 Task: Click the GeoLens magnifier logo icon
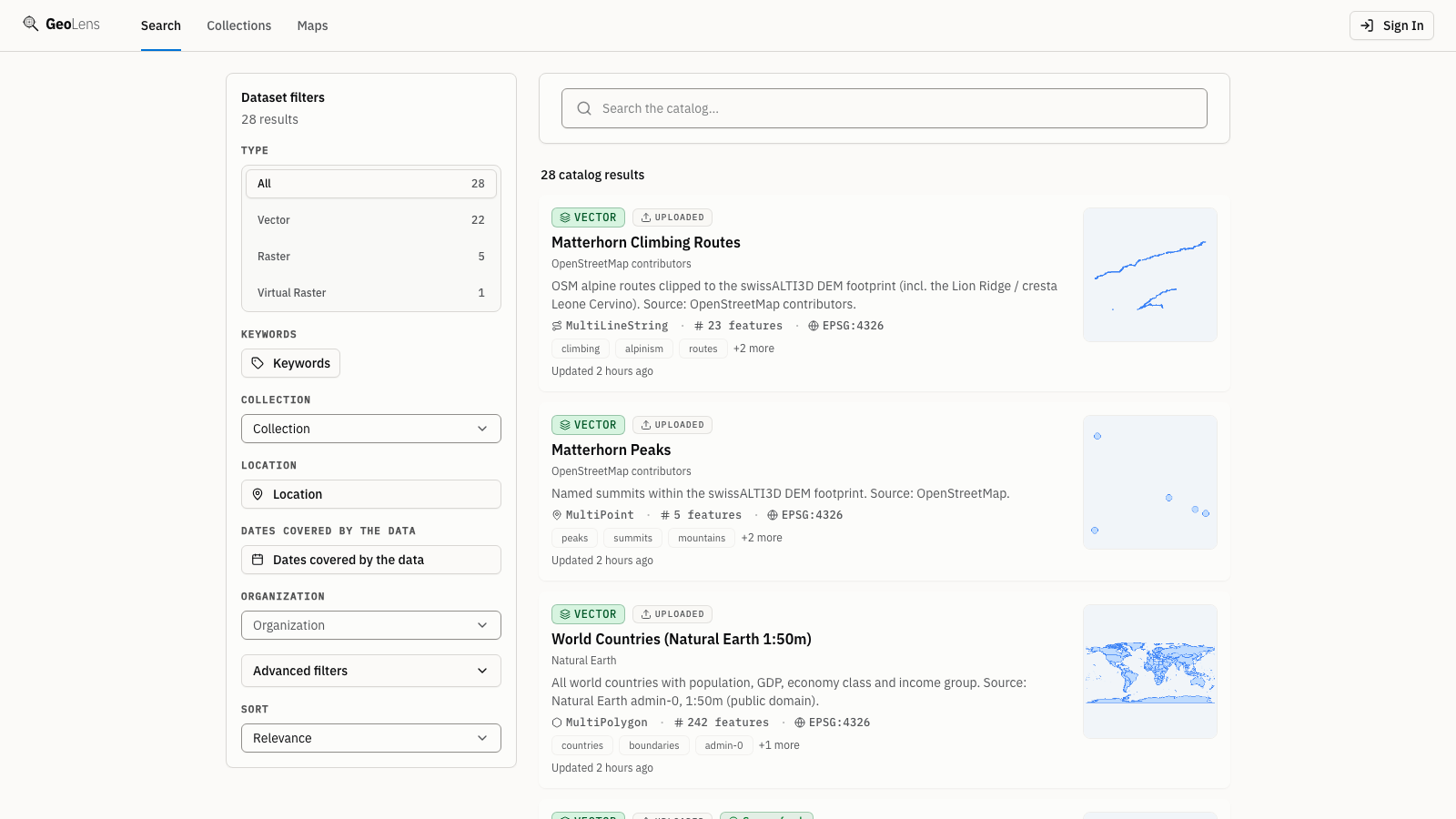(x=31, y=24)
